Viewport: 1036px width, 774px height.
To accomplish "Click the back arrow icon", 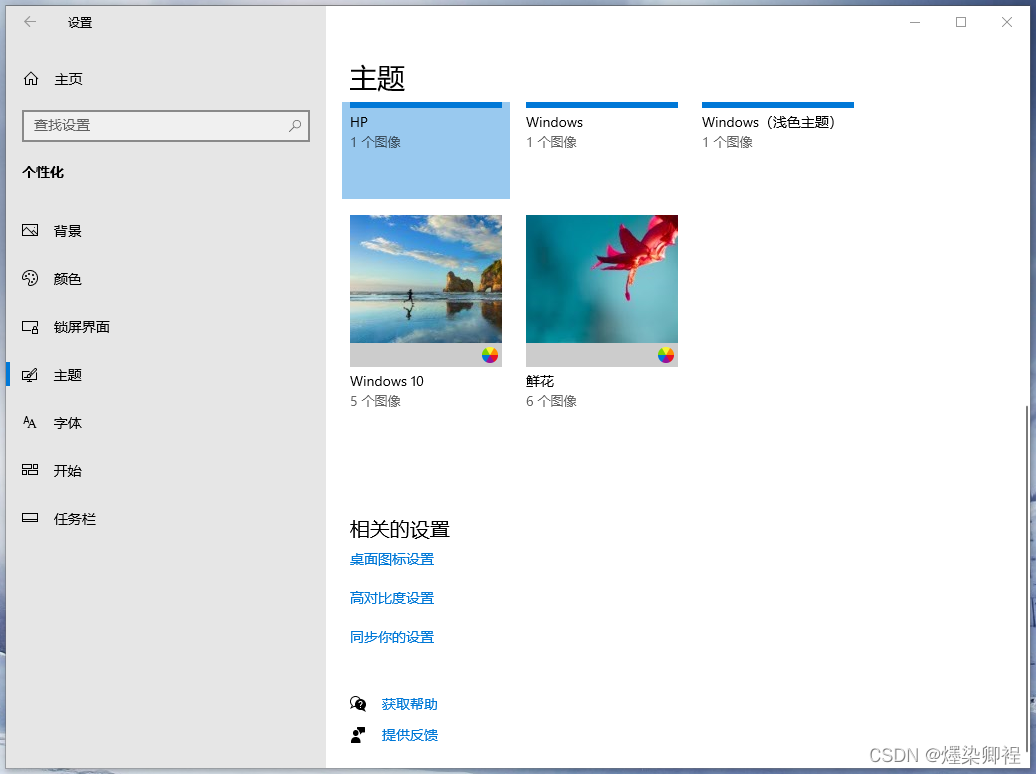I will 30,22.
